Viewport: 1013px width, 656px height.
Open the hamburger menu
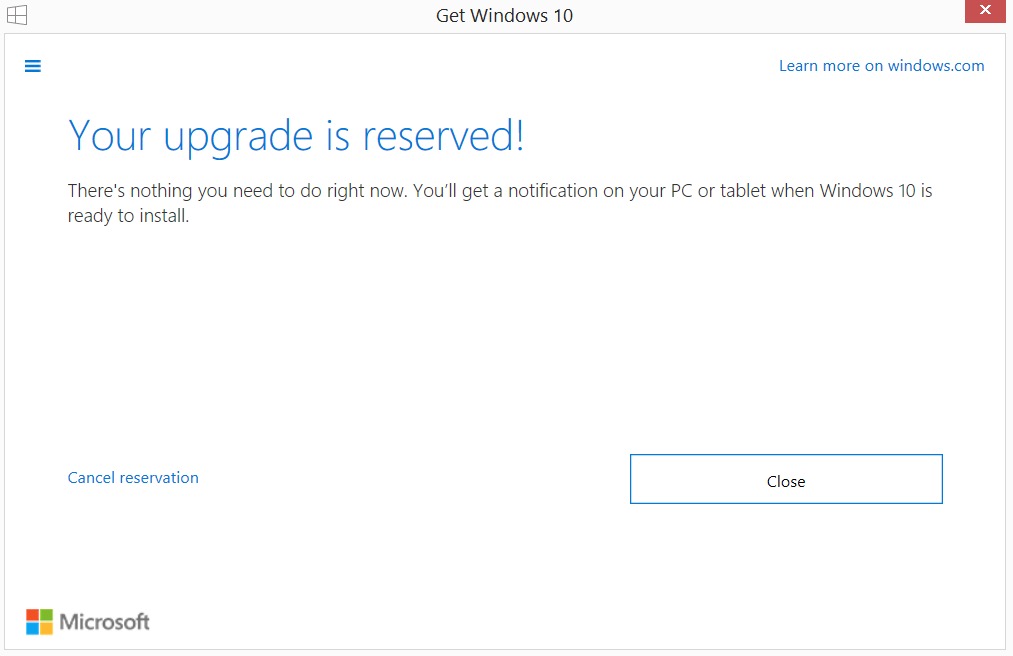coord(33,66)
